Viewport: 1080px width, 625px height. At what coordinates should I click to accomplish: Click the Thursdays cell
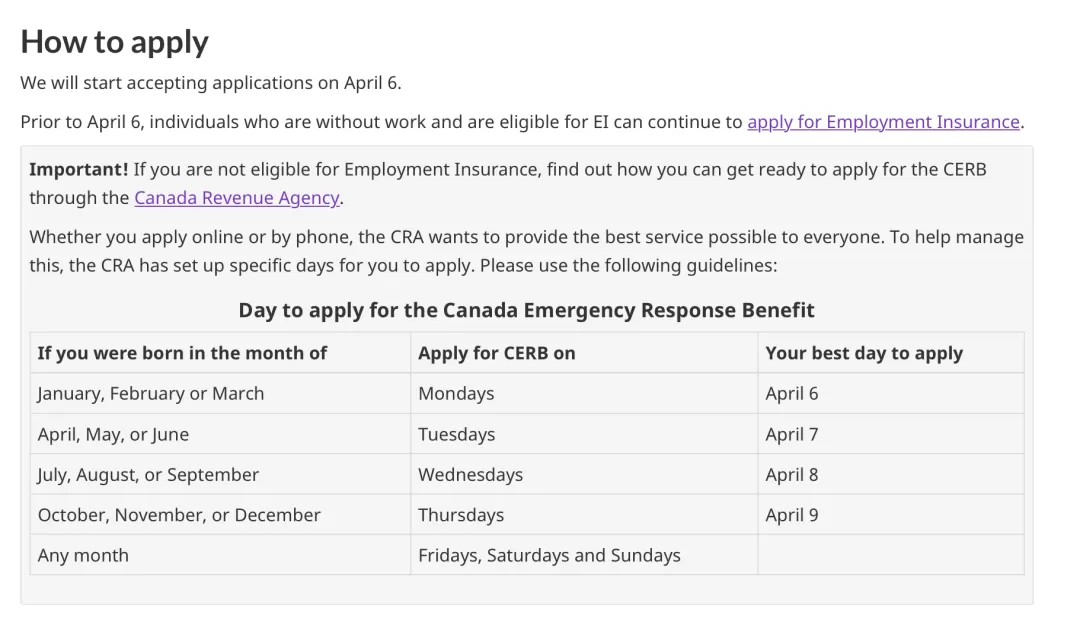click(584, 515)
